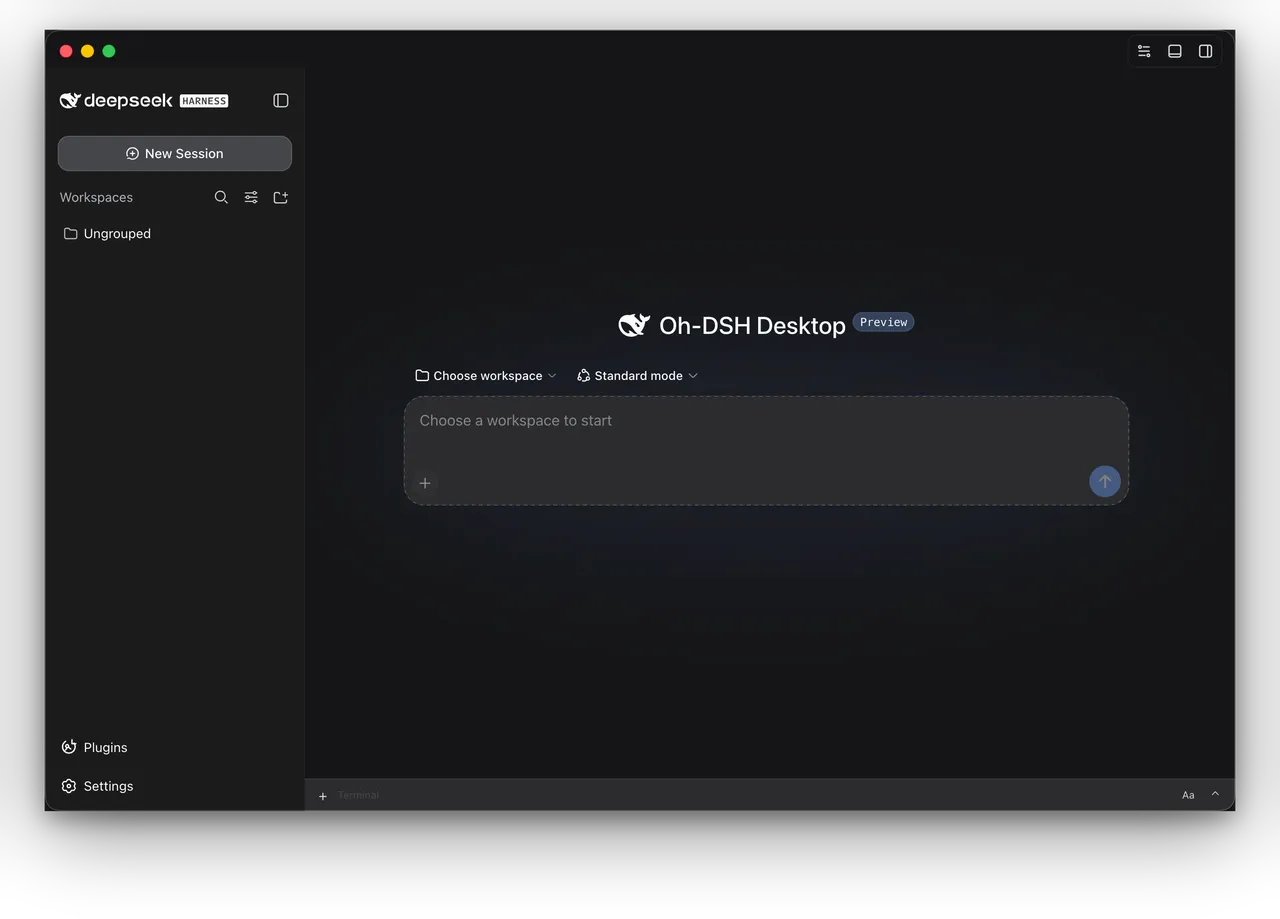The image size is (1280, 919).
Task: Add a new workspace folder icon
Action: coord(281,197)
